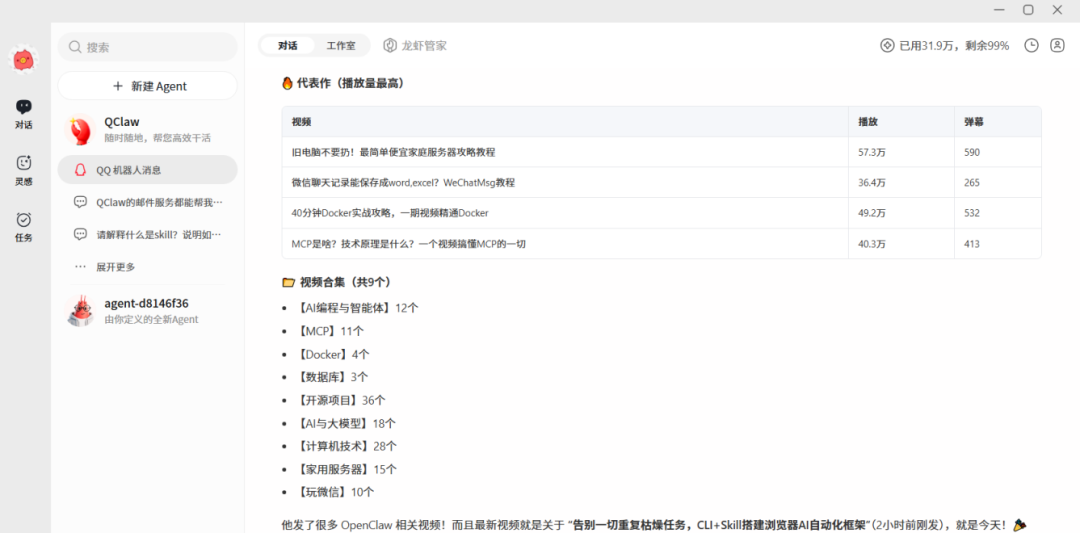
Task: Click the 视频合集（共9个） heading
Action: click(x=338, y=282)
